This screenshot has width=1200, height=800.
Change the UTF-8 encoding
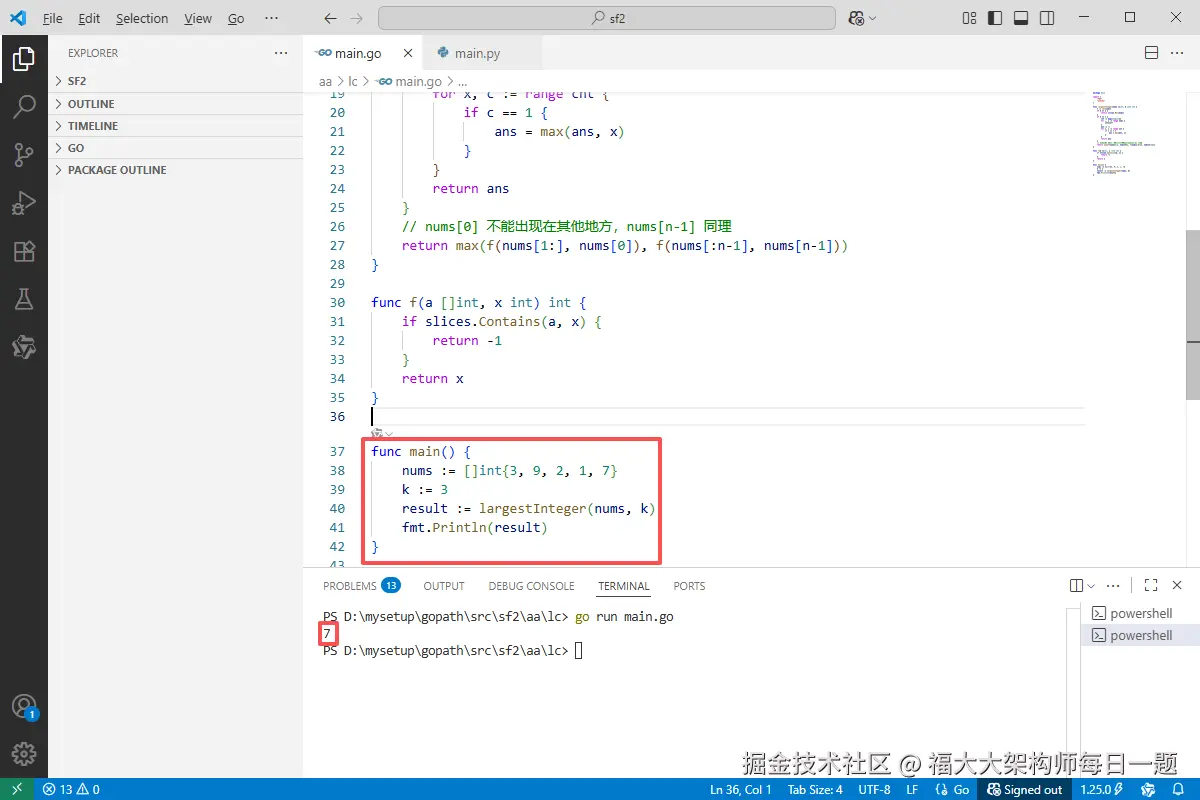click(873, 789)
